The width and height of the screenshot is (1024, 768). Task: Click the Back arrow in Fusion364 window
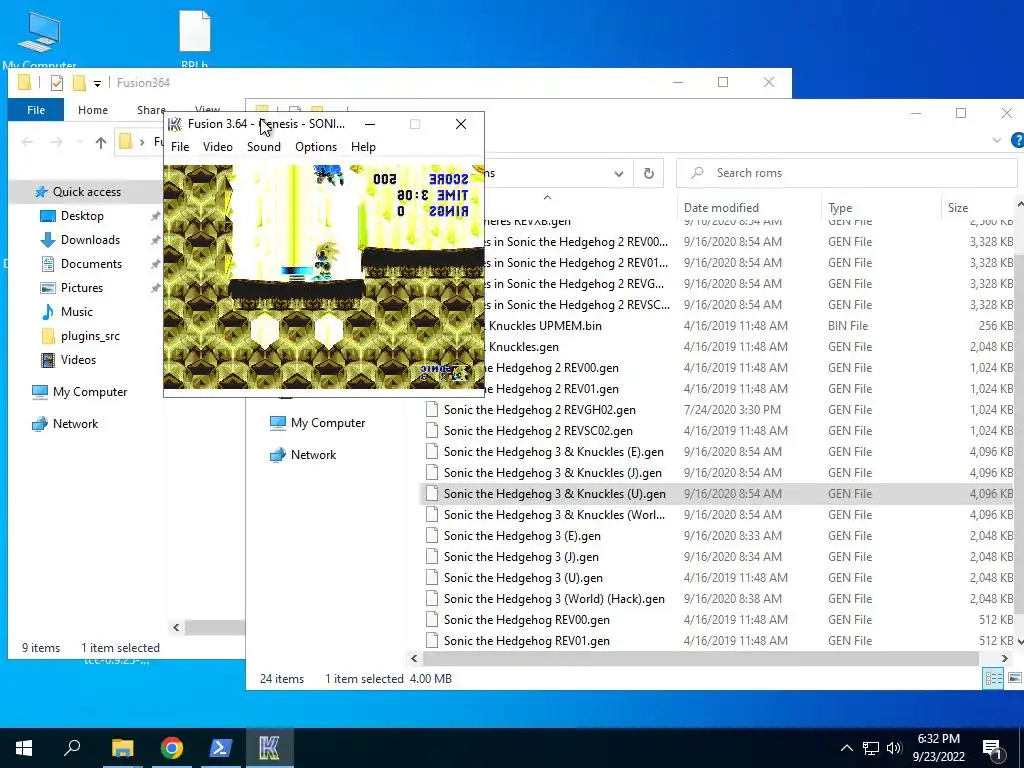point(27,142)
